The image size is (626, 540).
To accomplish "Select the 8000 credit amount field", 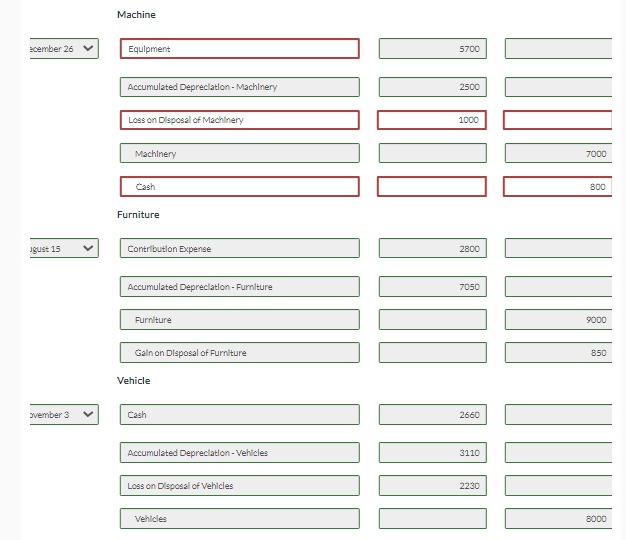I will click(x=558, y=519).
